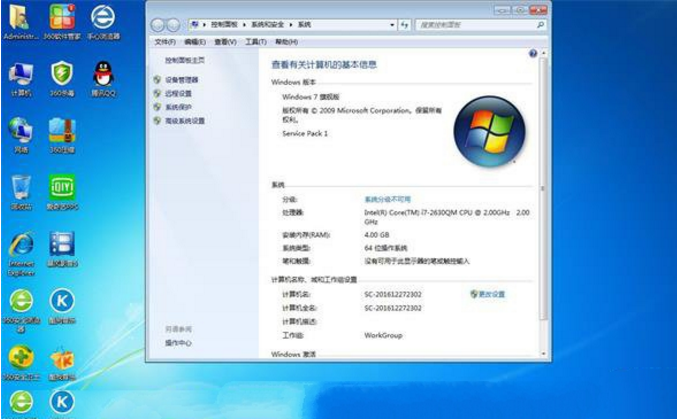Select the WorkGroup value
Image resolution: width=677 pixels, height=420 pixels.
click(383, 335)
